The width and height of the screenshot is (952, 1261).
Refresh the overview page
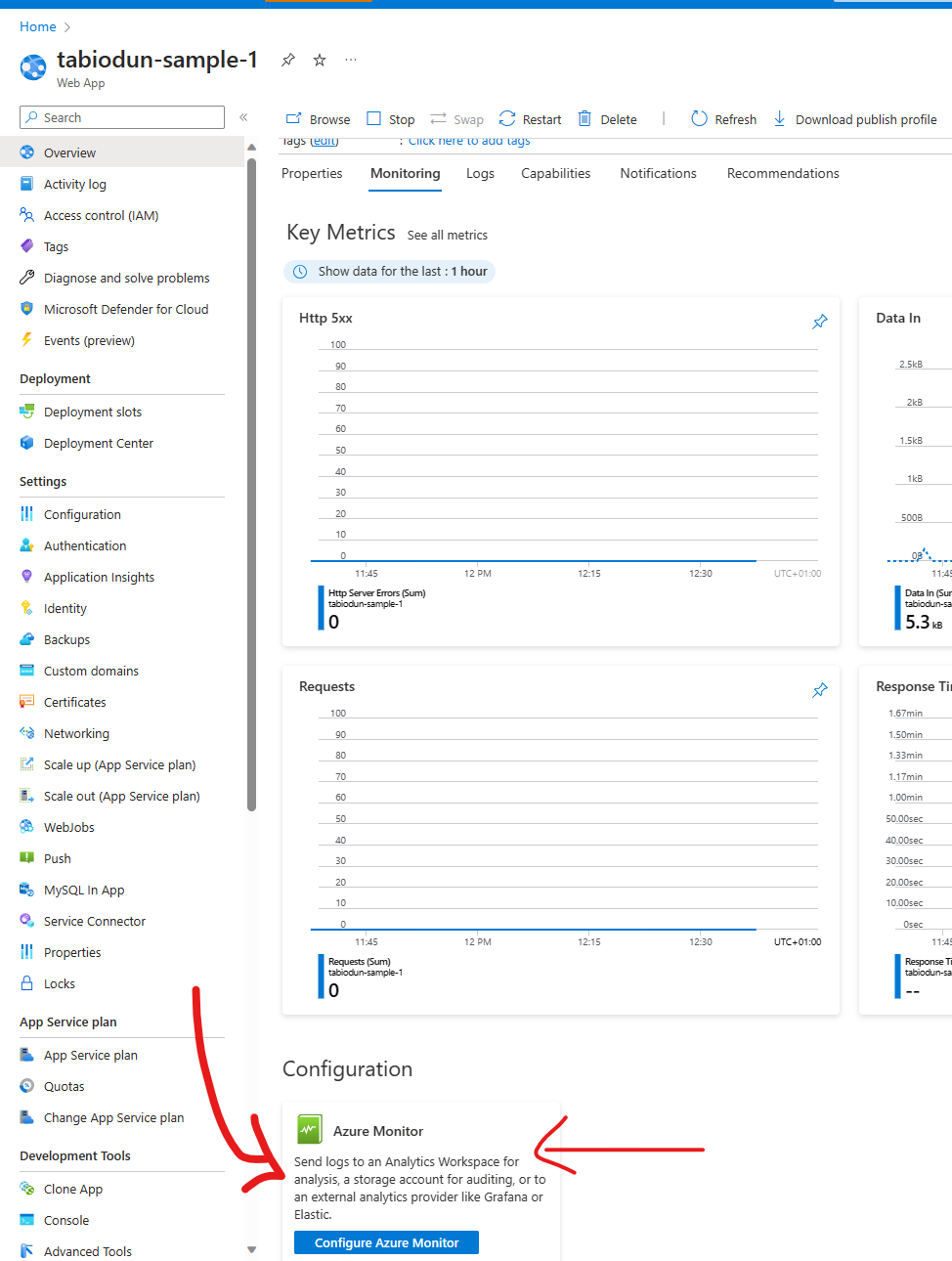(723, 118)
